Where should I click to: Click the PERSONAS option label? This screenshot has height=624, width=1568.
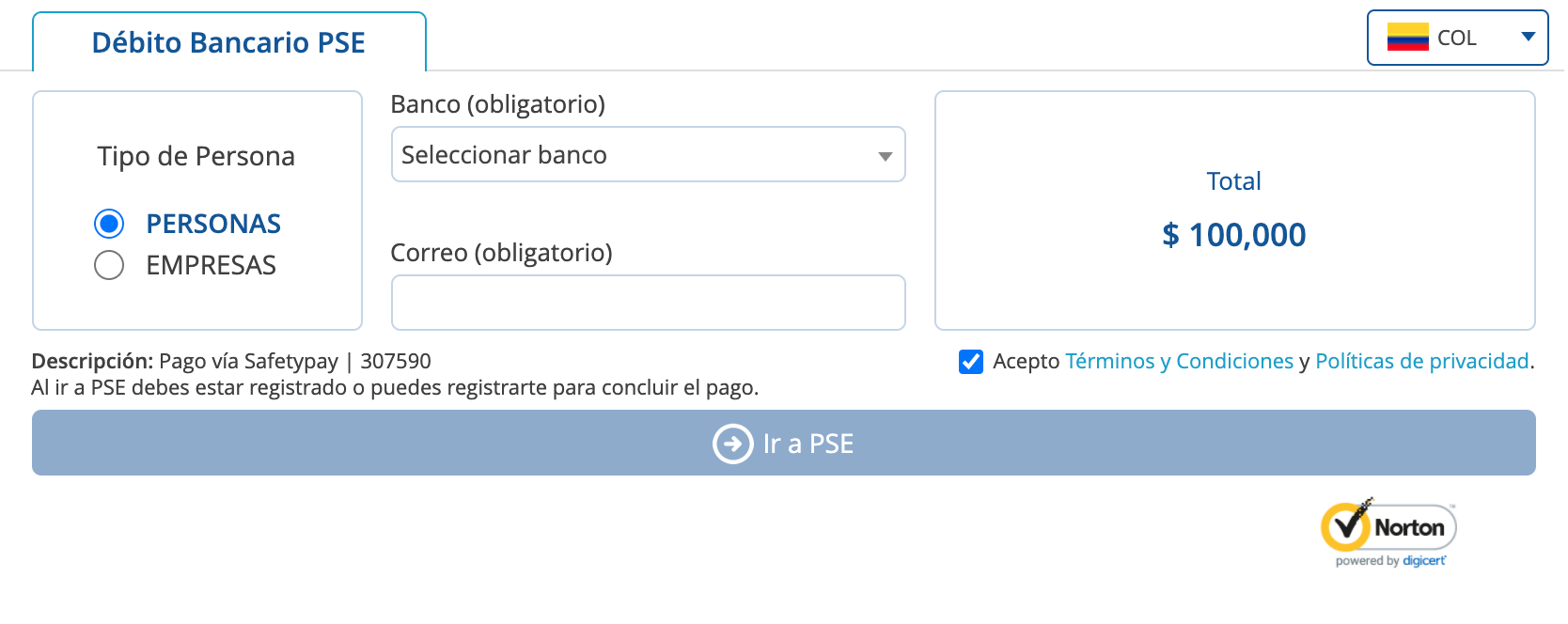tap(213, 225)
